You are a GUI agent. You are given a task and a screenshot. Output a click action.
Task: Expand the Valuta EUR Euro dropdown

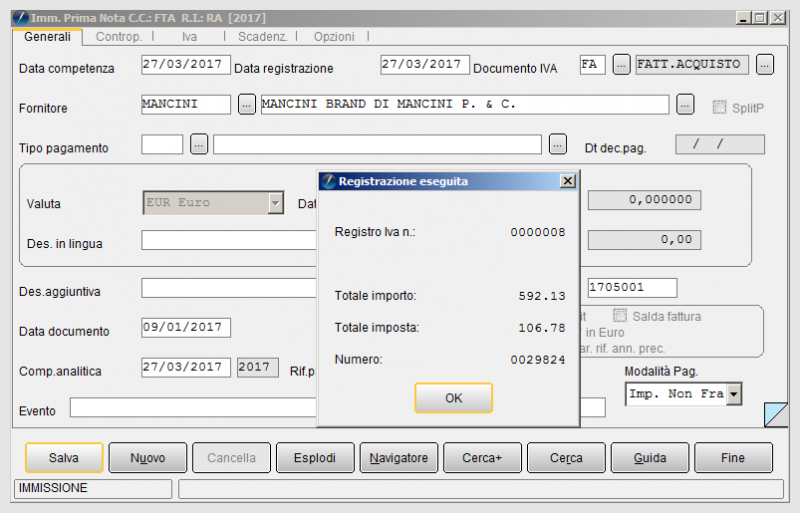tap(276, 203)
